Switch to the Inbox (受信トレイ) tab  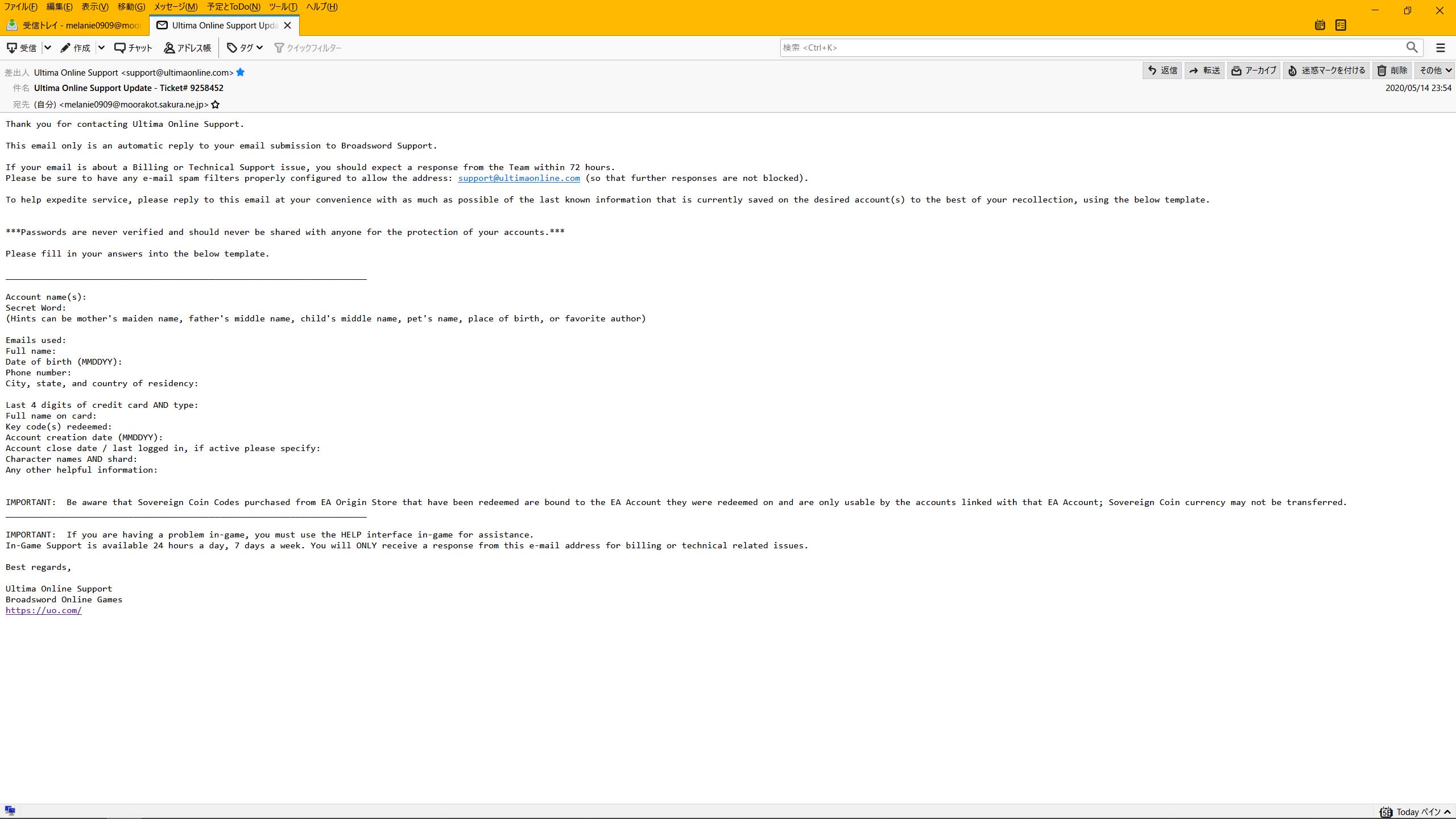point(75,25)
